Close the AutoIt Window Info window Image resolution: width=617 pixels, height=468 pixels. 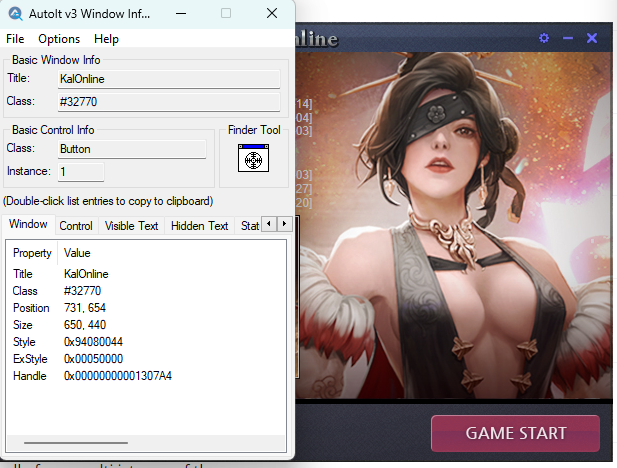(x=272, y=14)
